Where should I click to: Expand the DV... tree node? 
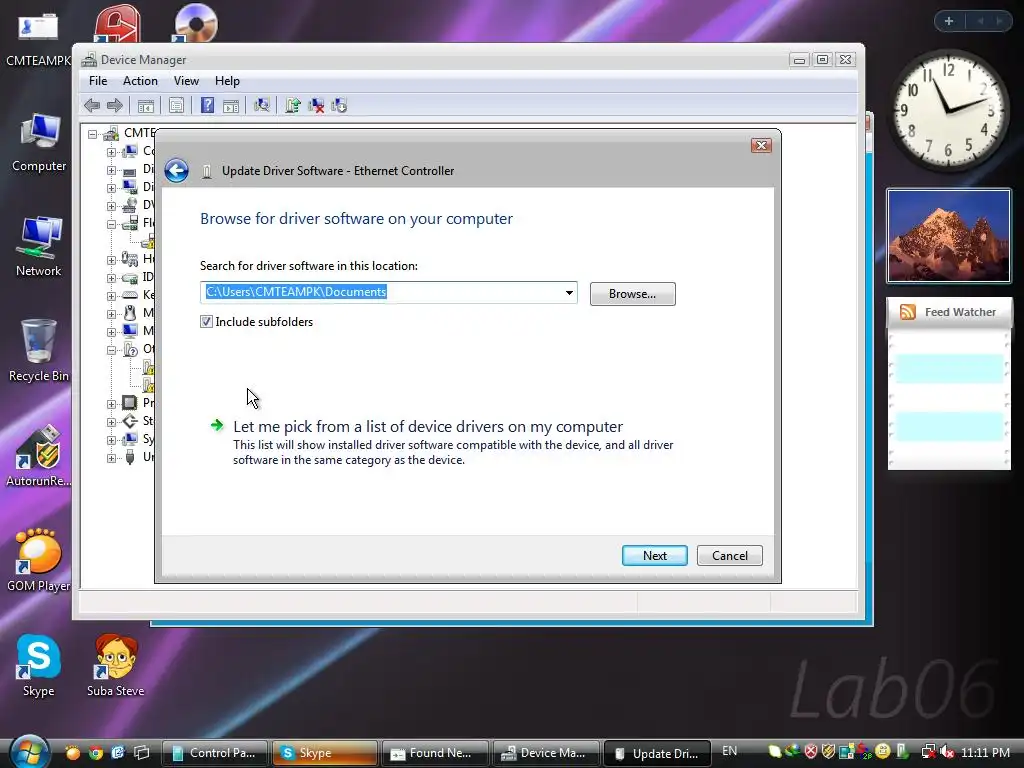pyautogui.click(x=112, y=206)
